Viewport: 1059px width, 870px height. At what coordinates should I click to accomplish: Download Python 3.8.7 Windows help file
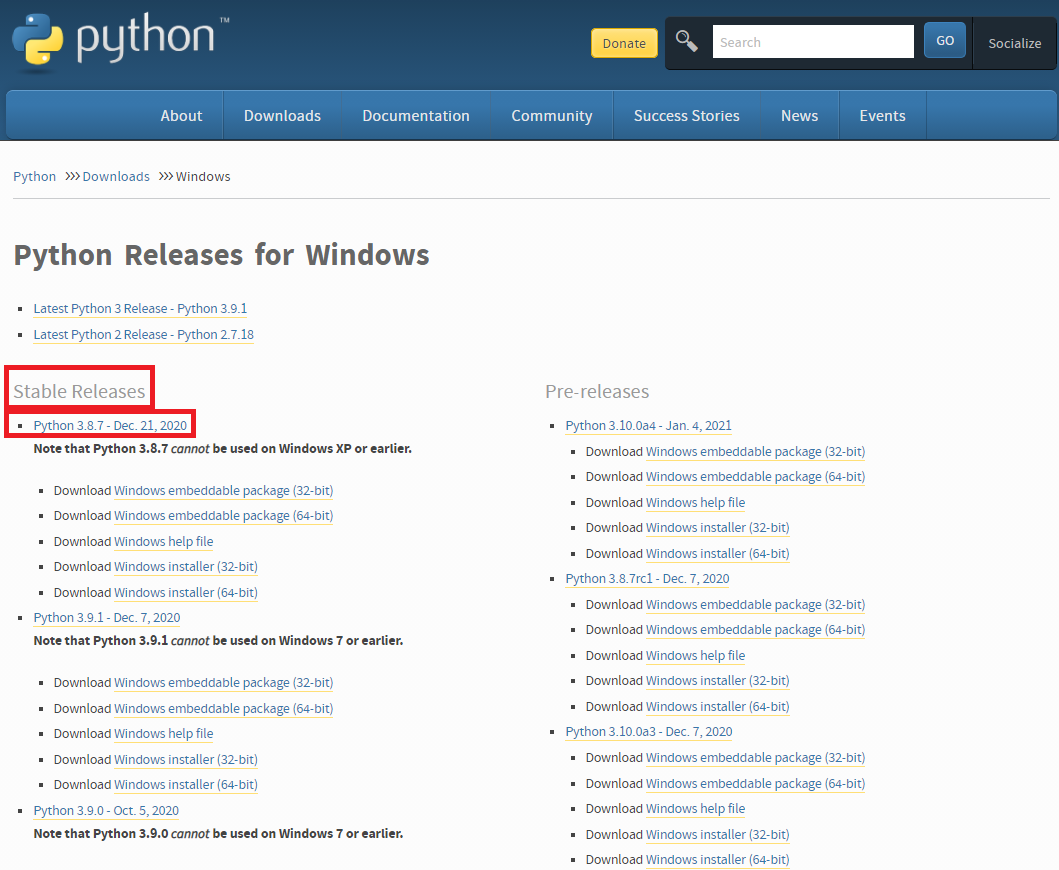[163, 542]
